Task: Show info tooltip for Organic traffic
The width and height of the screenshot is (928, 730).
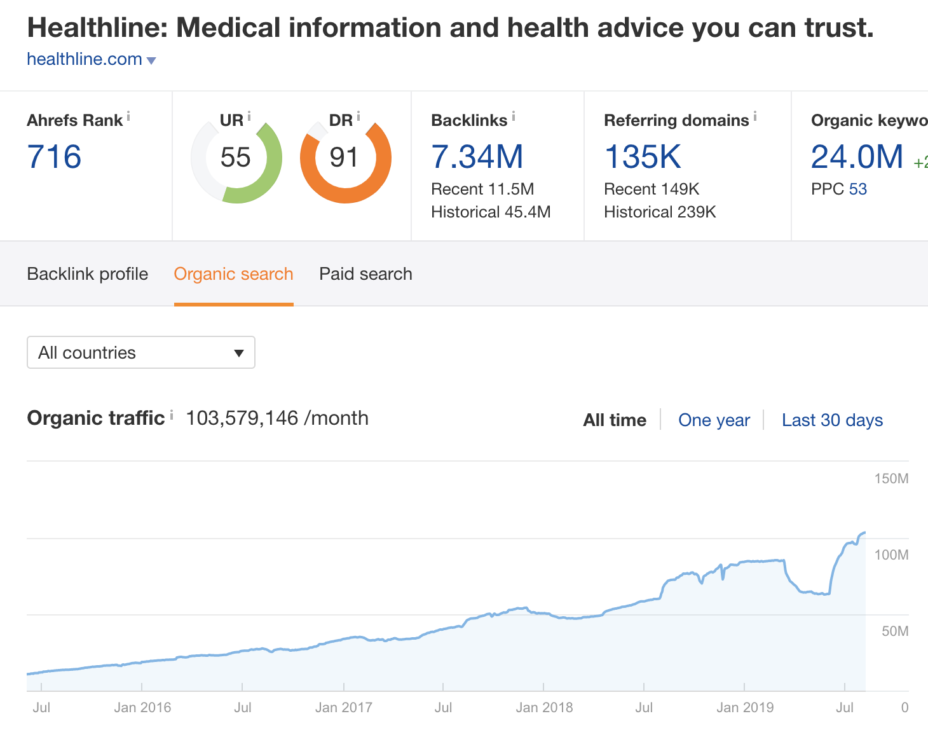Action: 172,415
